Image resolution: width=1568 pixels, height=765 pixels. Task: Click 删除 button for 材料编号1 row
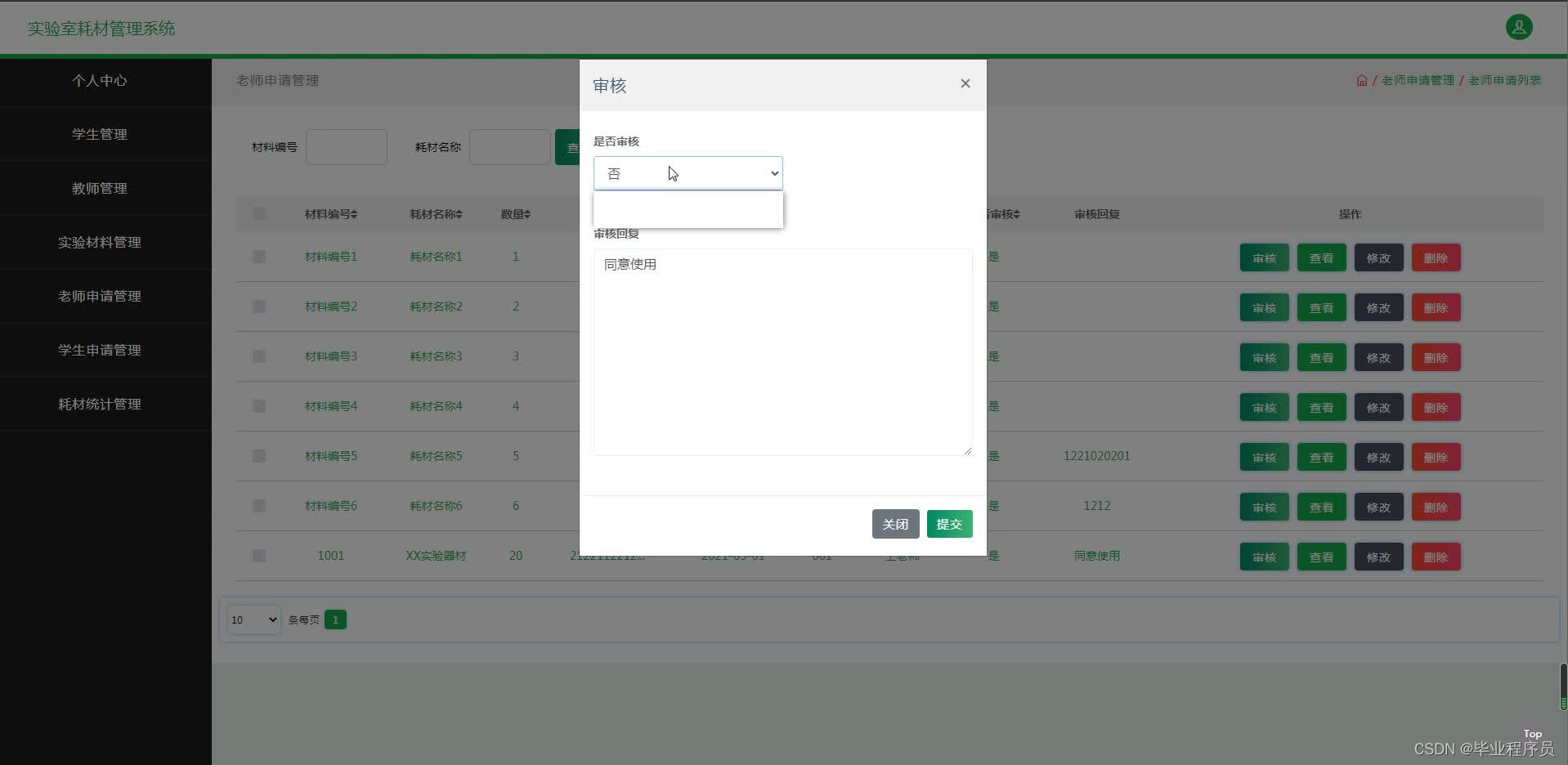pos(1436,257)
